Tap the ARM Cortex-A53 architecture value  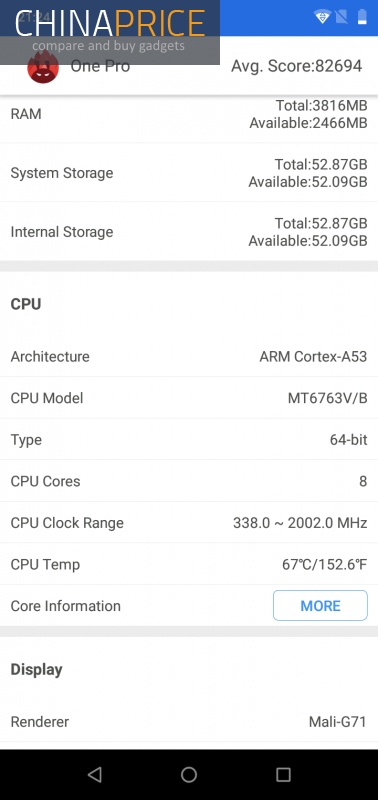click(313, 356)
